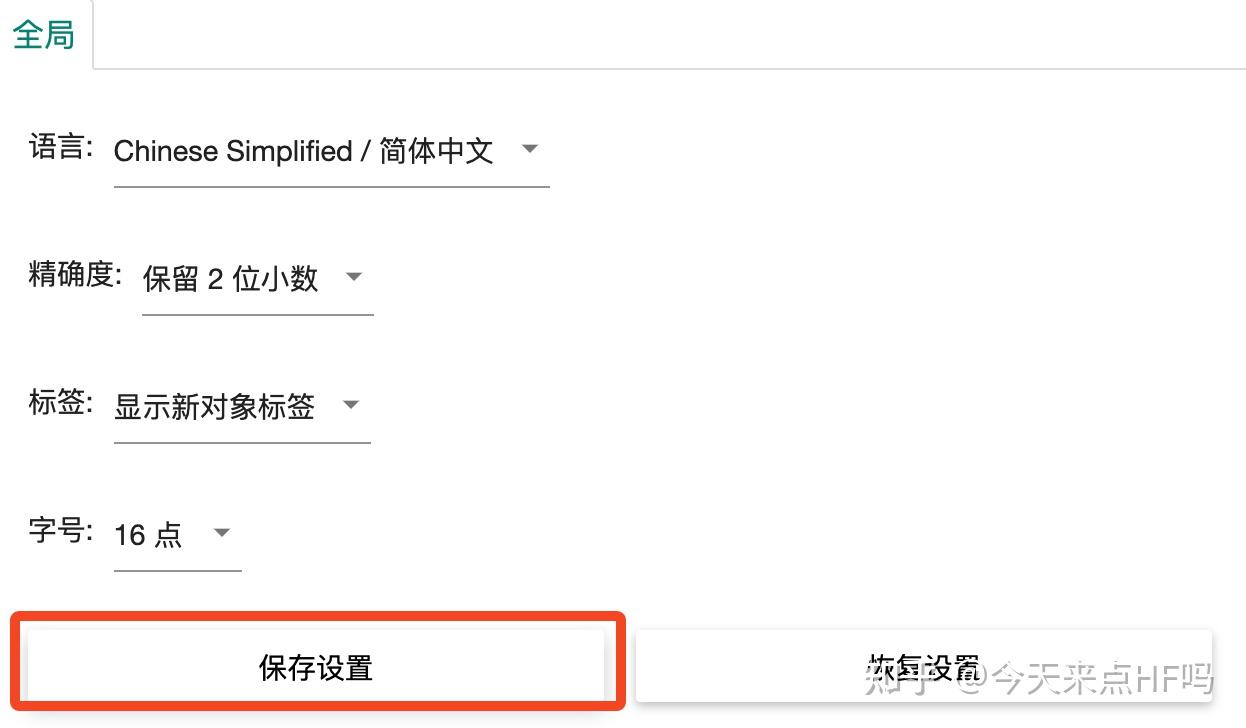The image size is (1246, 728).
Task: Click the 保存设置 button
Action: coord(316,666)
